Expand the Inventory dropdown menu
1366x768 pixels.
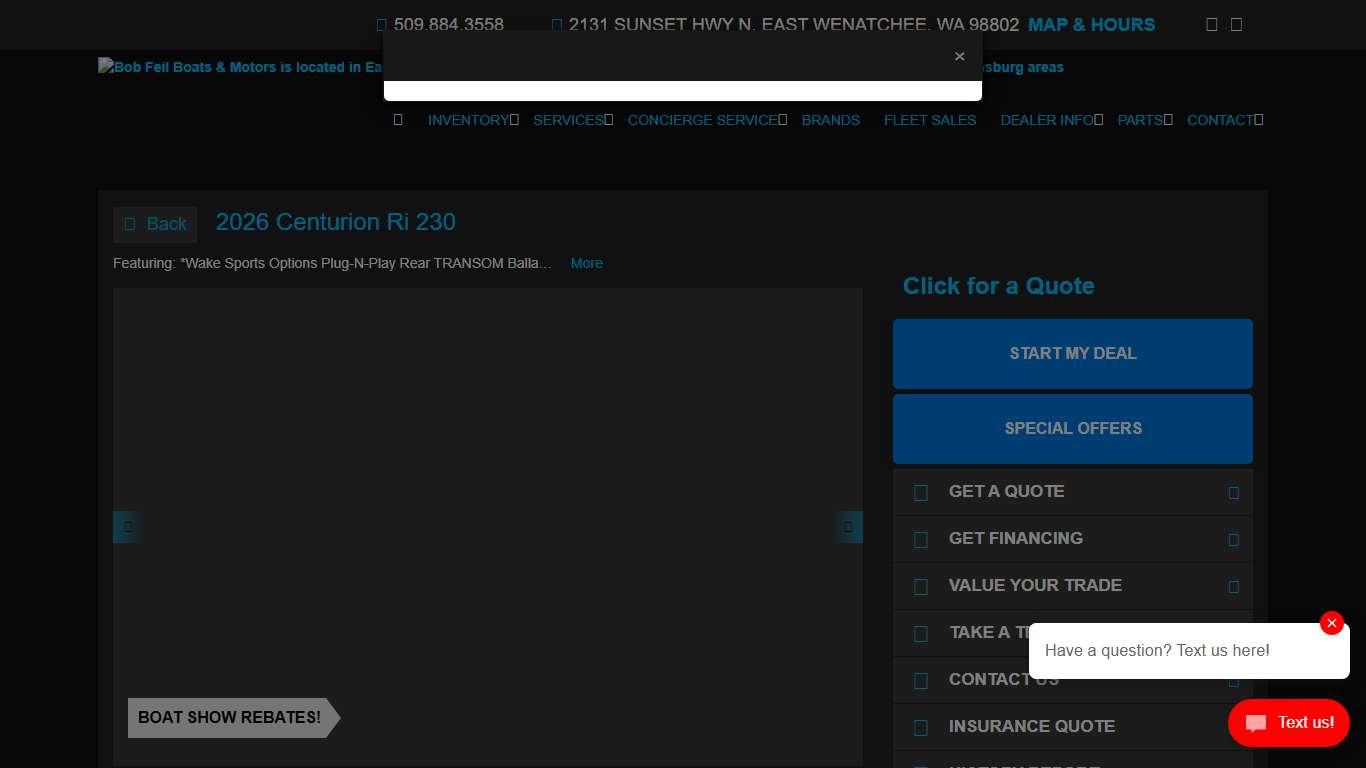472,120
